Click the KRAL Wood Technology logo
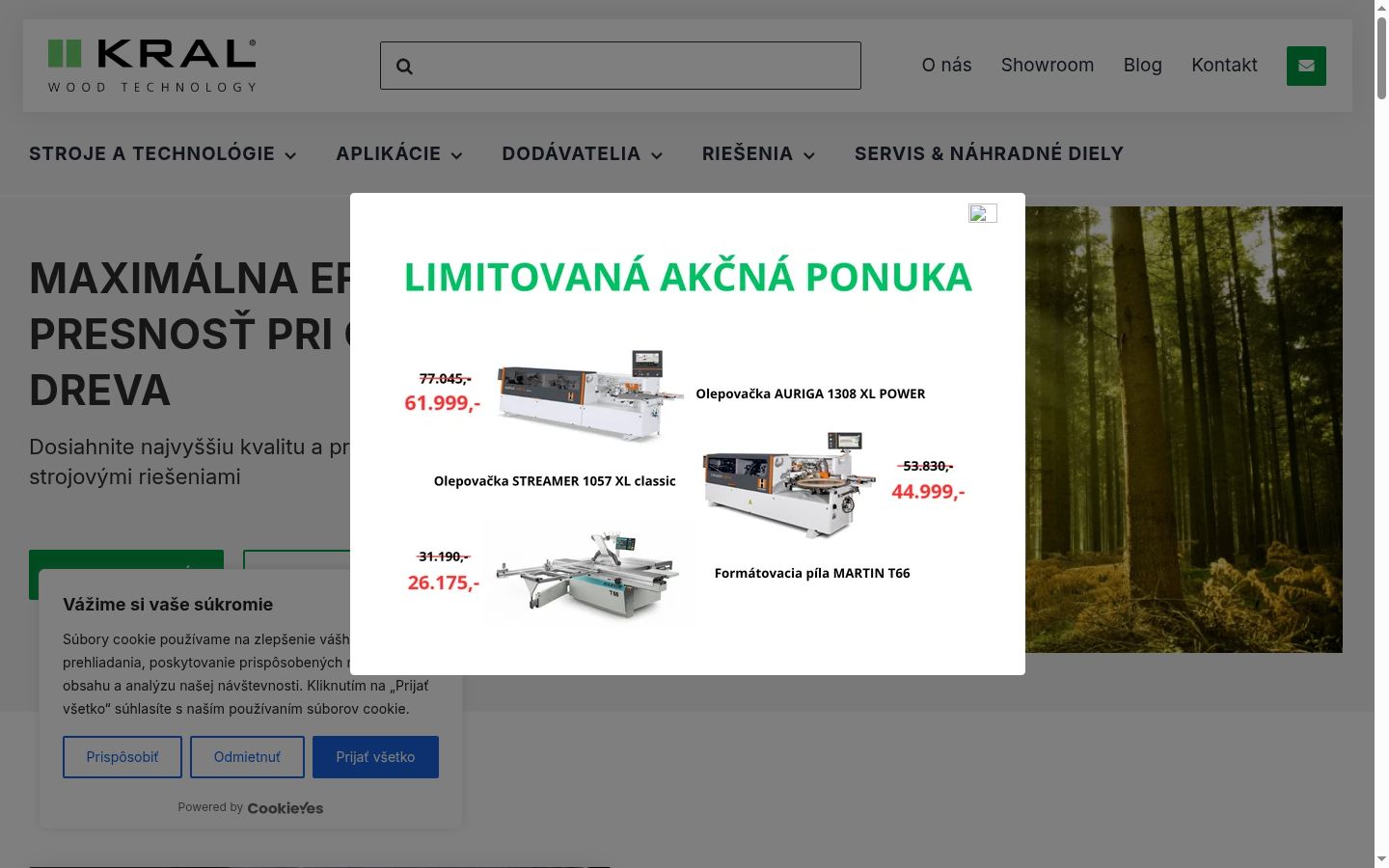This screenshot has height=868, width=1389. (x=152, y=66)
